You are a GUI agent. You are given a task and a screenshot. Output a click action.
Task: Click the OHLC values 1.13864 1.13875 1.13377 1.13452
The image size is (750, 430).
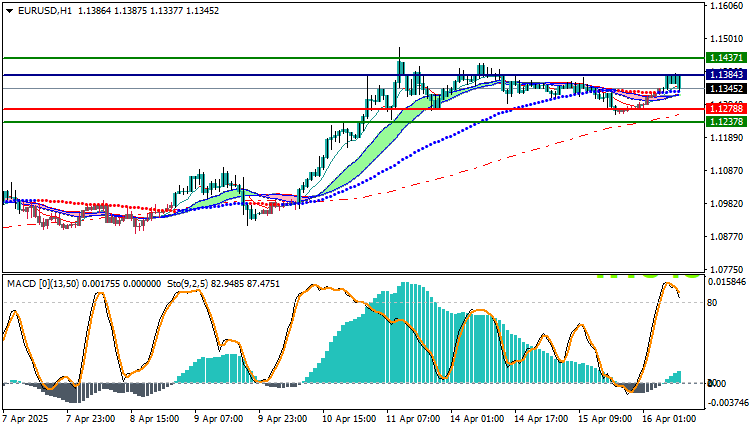pos(148,11)
